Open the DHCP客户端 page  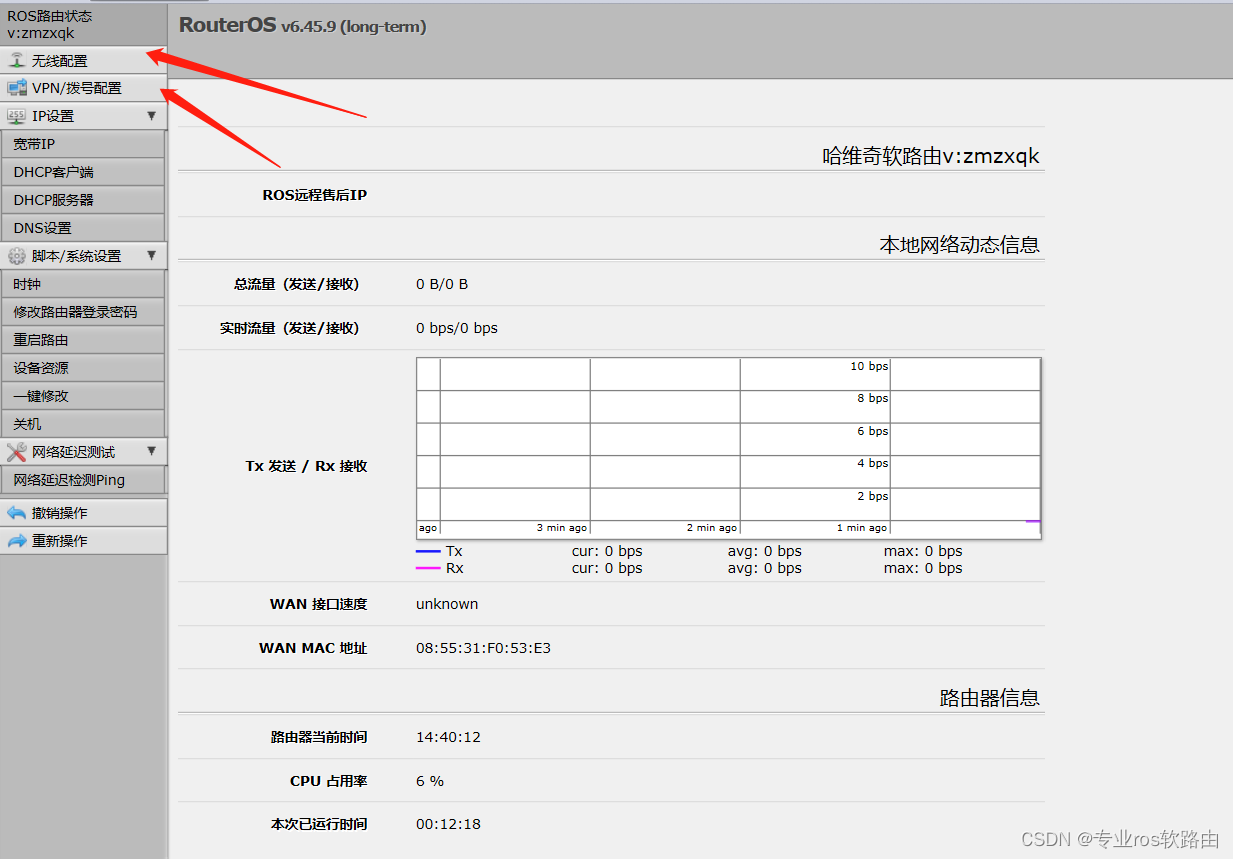click(x=84, y=172)
